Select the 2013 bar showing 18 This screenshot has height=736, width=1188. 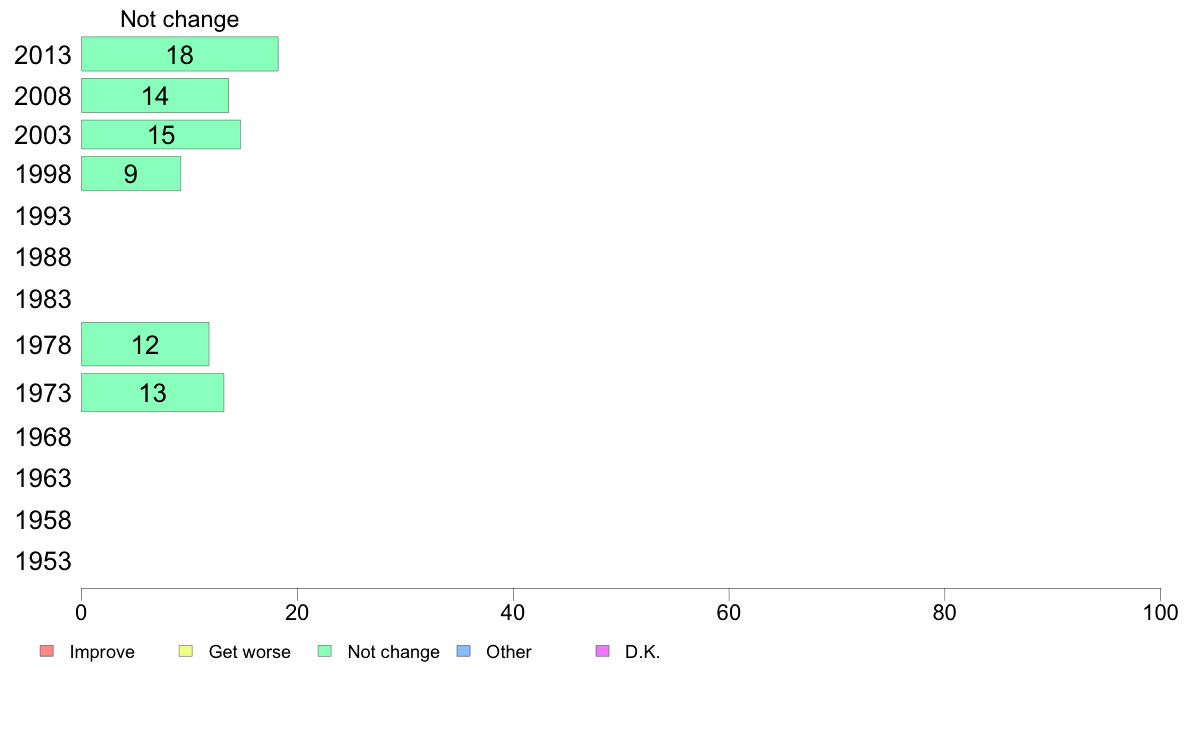pos(180,54)
